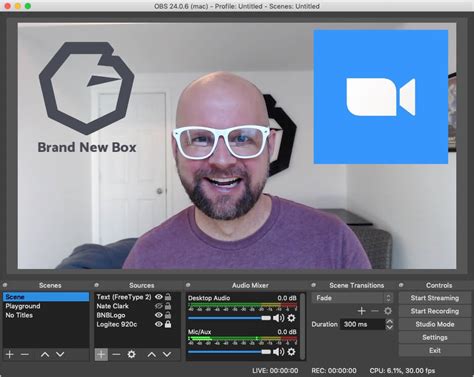Open Desktop Audio settings gear

[291, 318]
